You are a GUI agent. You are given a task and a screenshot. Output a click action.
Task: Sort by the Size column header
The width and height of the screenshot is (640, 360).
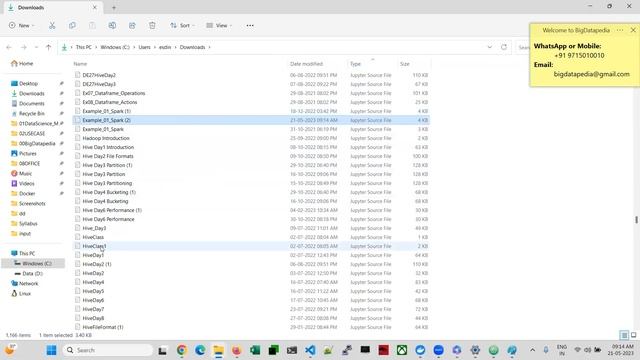click(405, 64)
